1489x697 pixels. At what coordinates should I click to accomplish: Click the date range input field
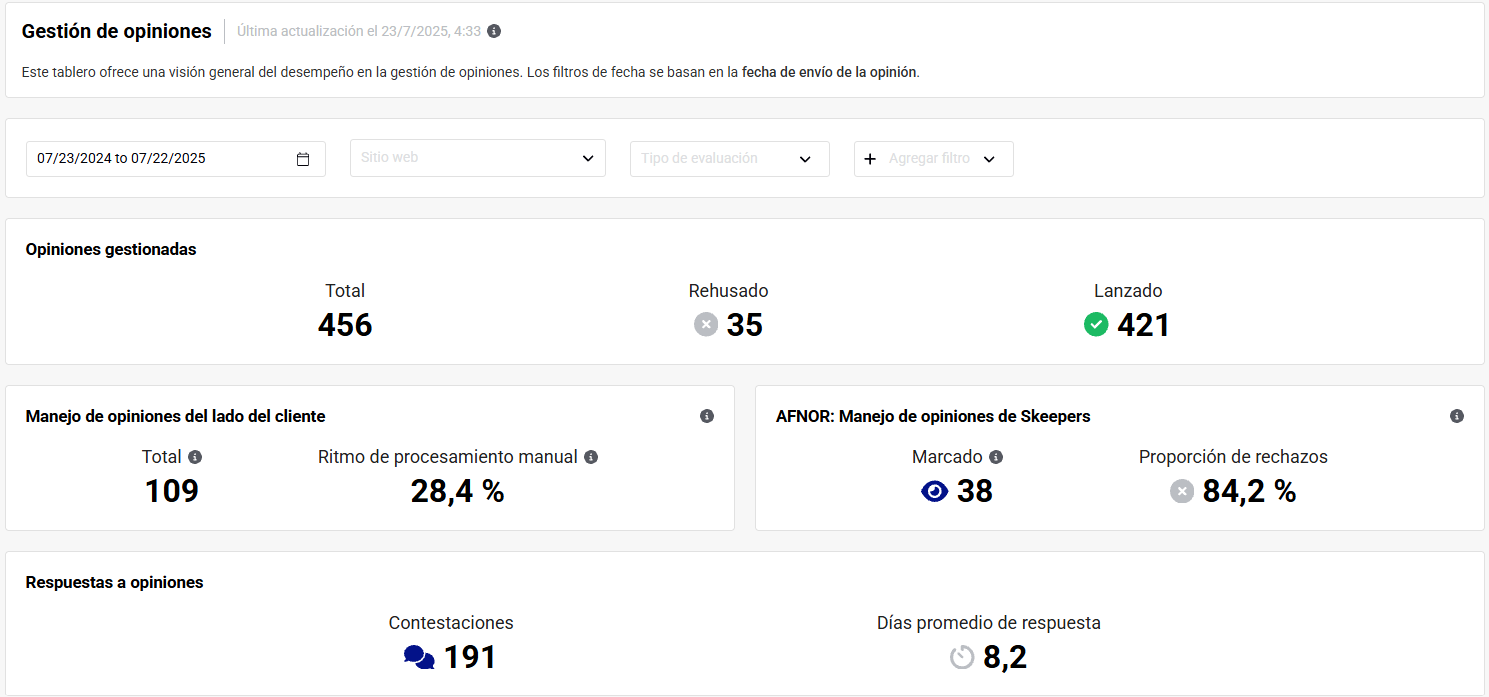[x=160, y=159]
